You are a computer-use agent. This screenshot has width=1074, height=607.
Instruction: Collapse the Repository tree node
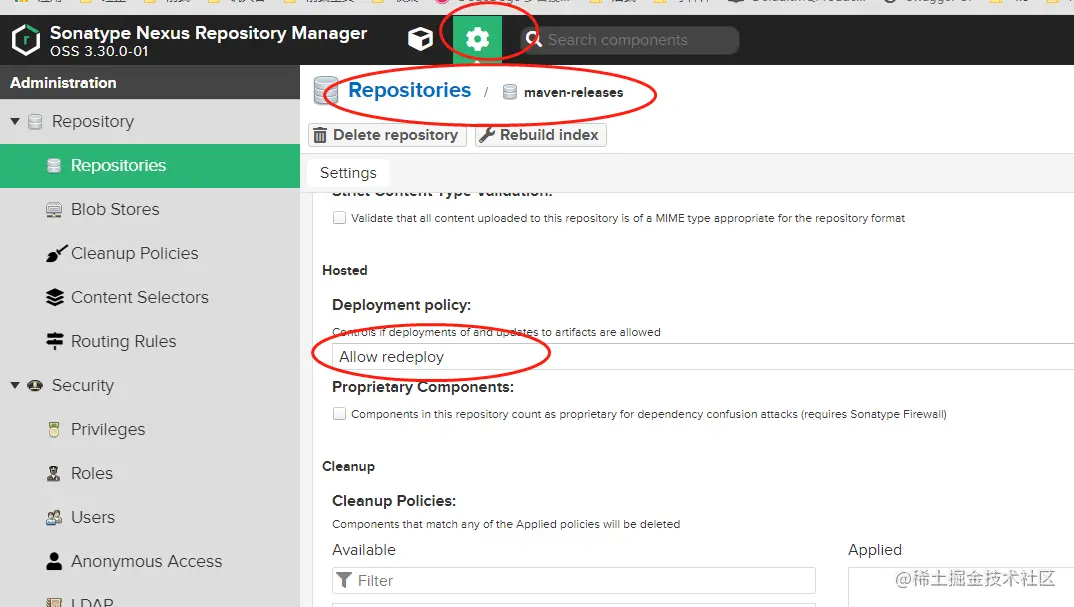[x=15, y=121]
